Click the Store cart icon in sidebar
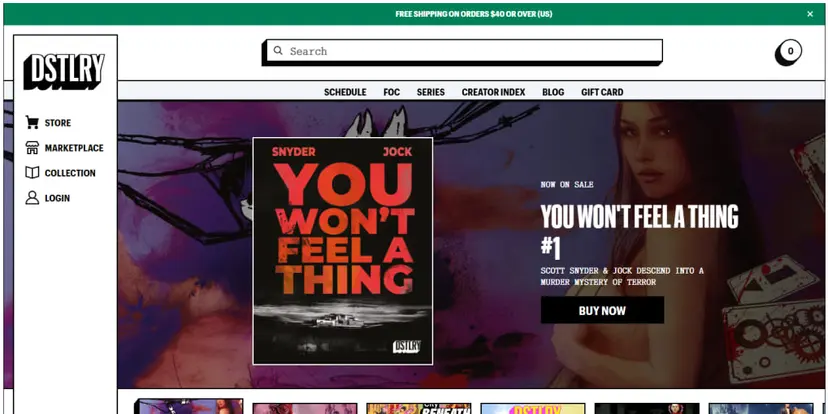This screenshot has height=414, width=828. pyautogui.click(x=32, y=123)
